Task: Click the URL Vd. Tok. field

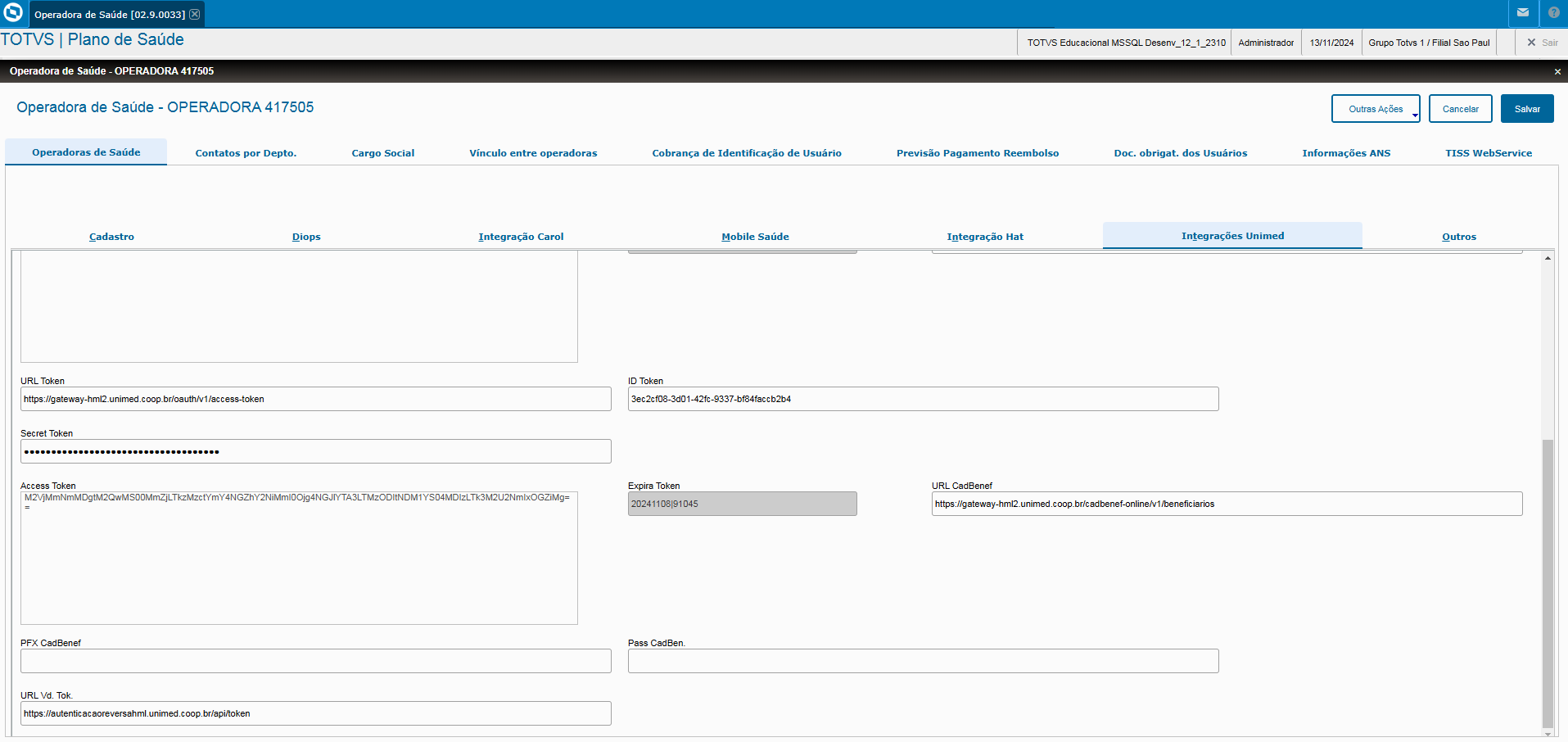Action: coord(316,713)
